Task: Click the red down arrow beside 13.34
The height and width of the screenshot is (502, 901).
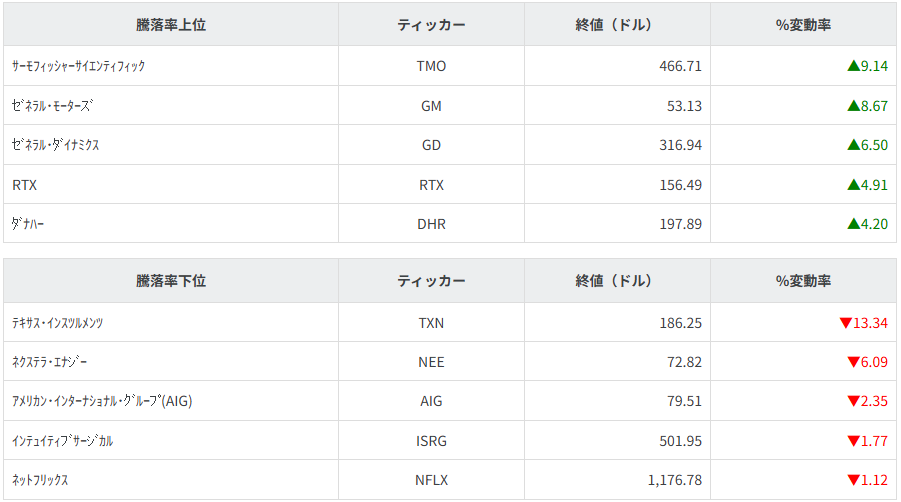Action: 845,323
